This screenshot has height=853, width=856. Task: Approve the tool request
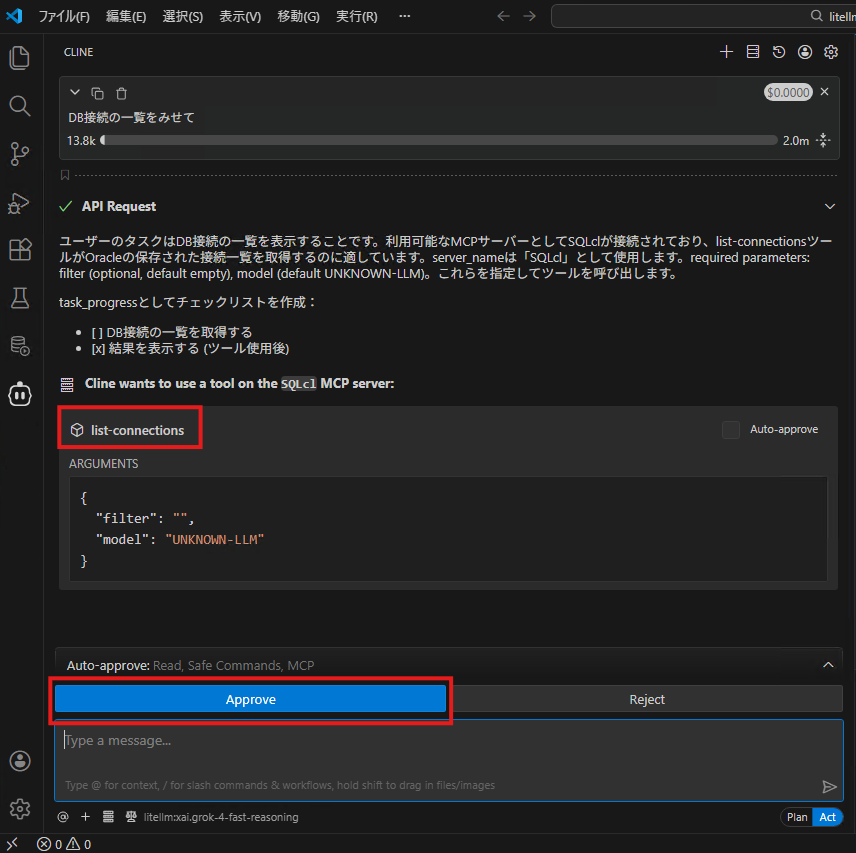click(251, 699)
